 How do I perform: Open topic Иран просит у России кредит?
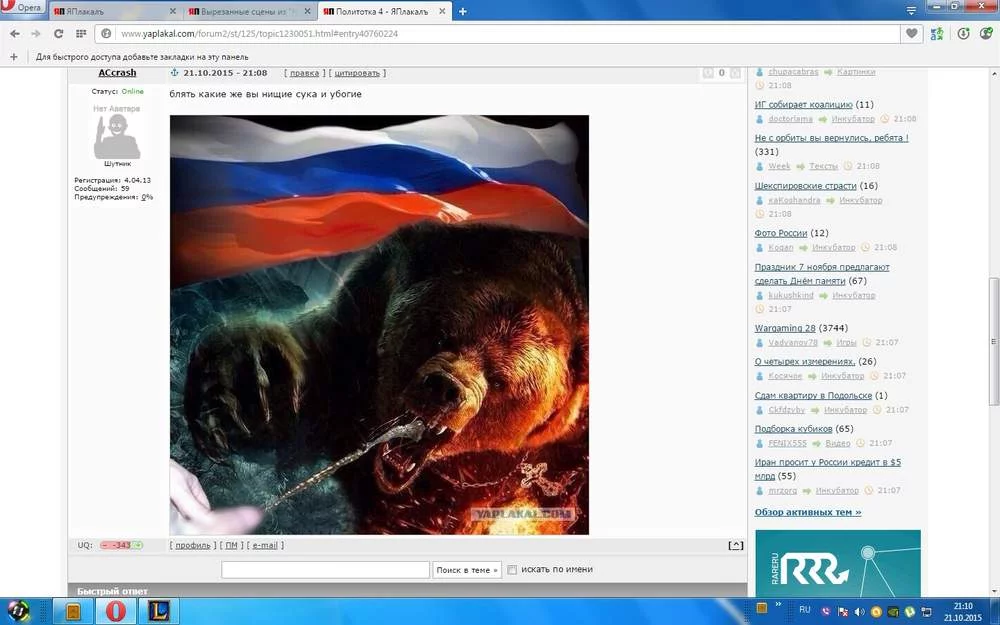click(x=828, y=469)
